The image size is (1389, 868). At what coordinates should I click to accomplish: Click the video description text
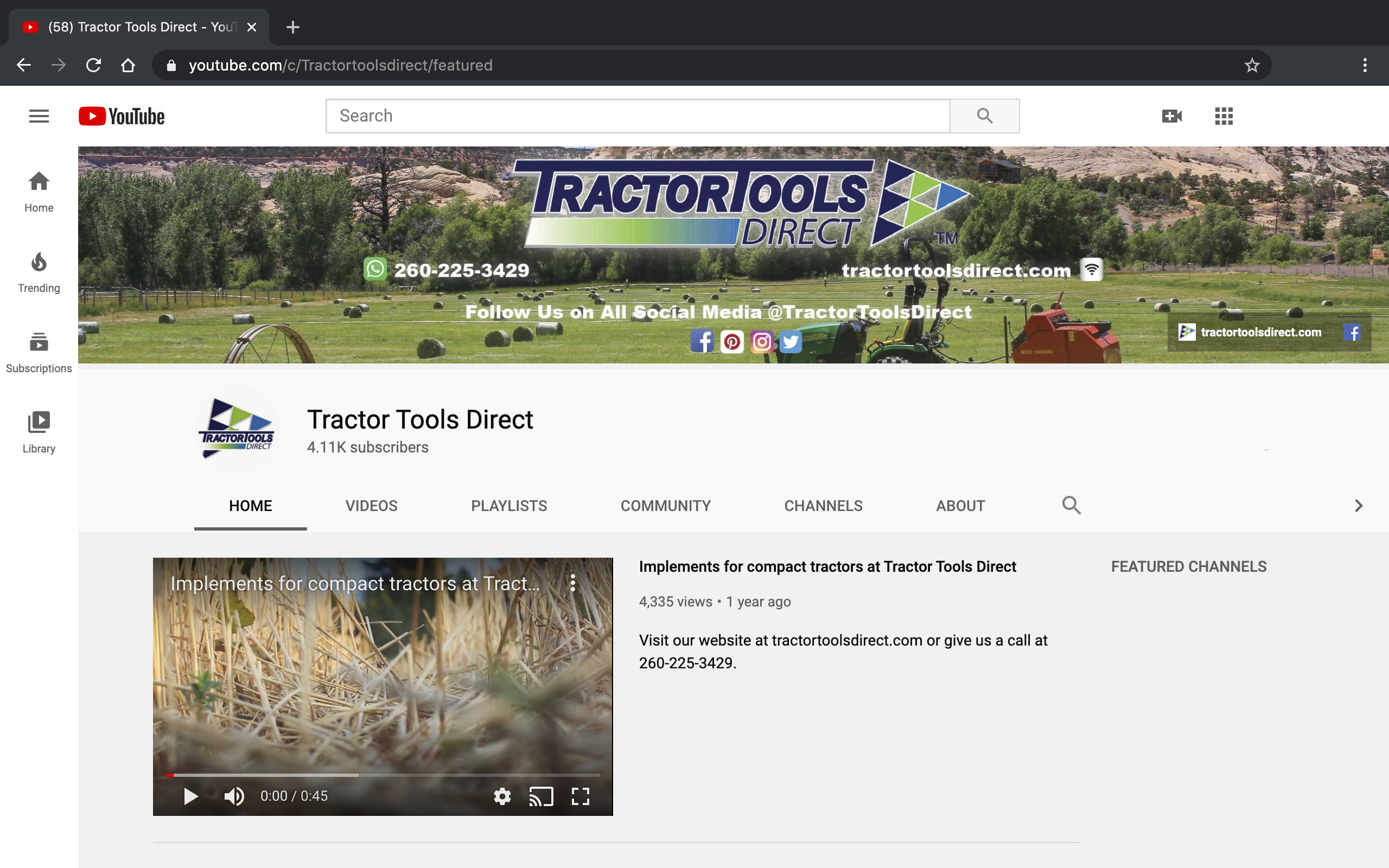pos(843,652)
